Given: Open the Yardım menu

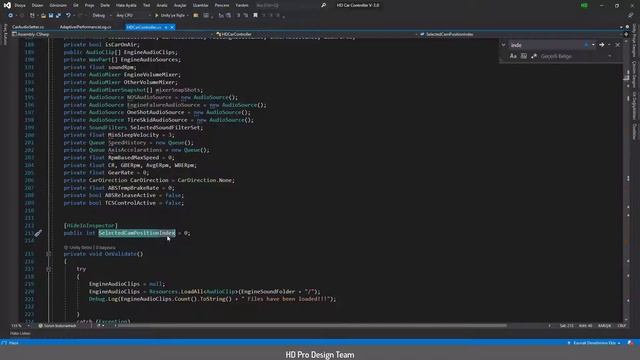Looking at the screenshot, I should 242,5.
